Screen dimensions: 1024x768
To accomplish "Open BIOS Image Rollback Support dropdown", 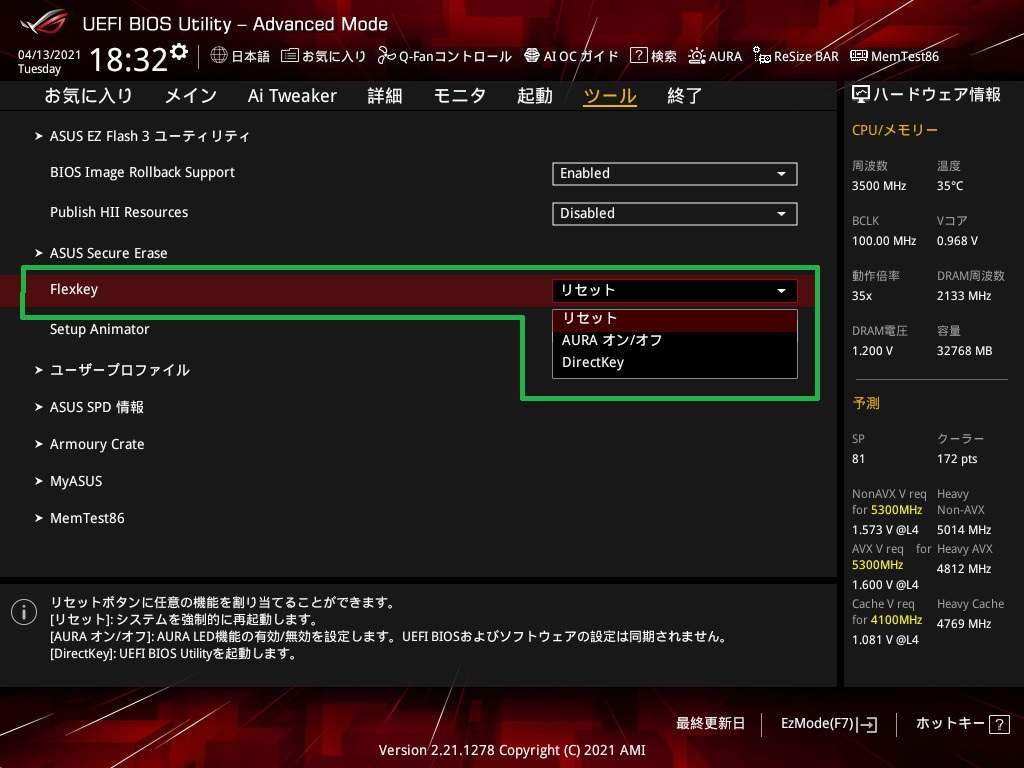I will (675, 174).
